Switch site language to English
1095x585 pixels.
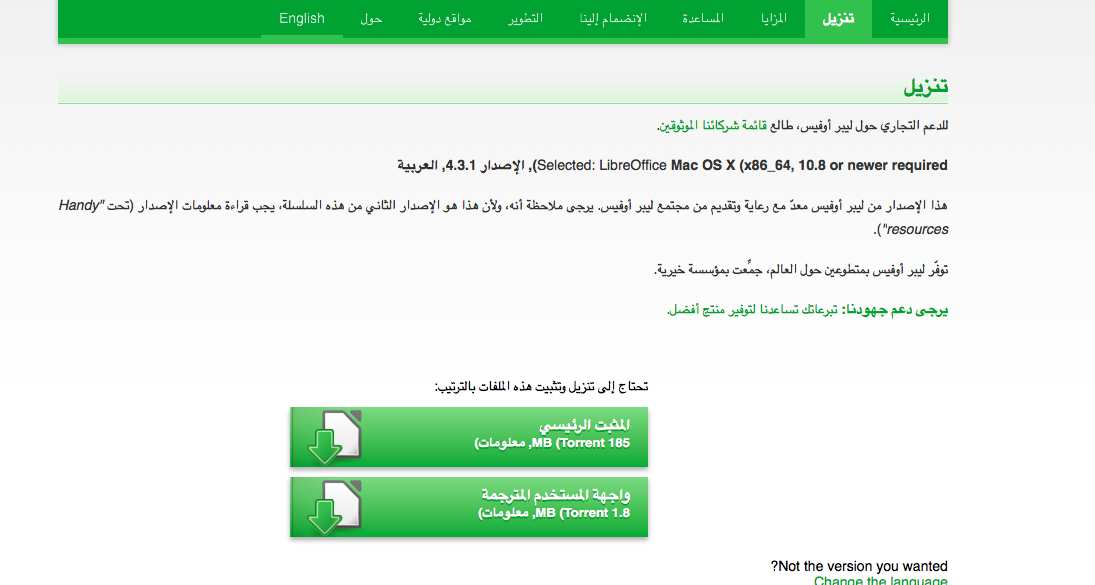click(302, 19)
